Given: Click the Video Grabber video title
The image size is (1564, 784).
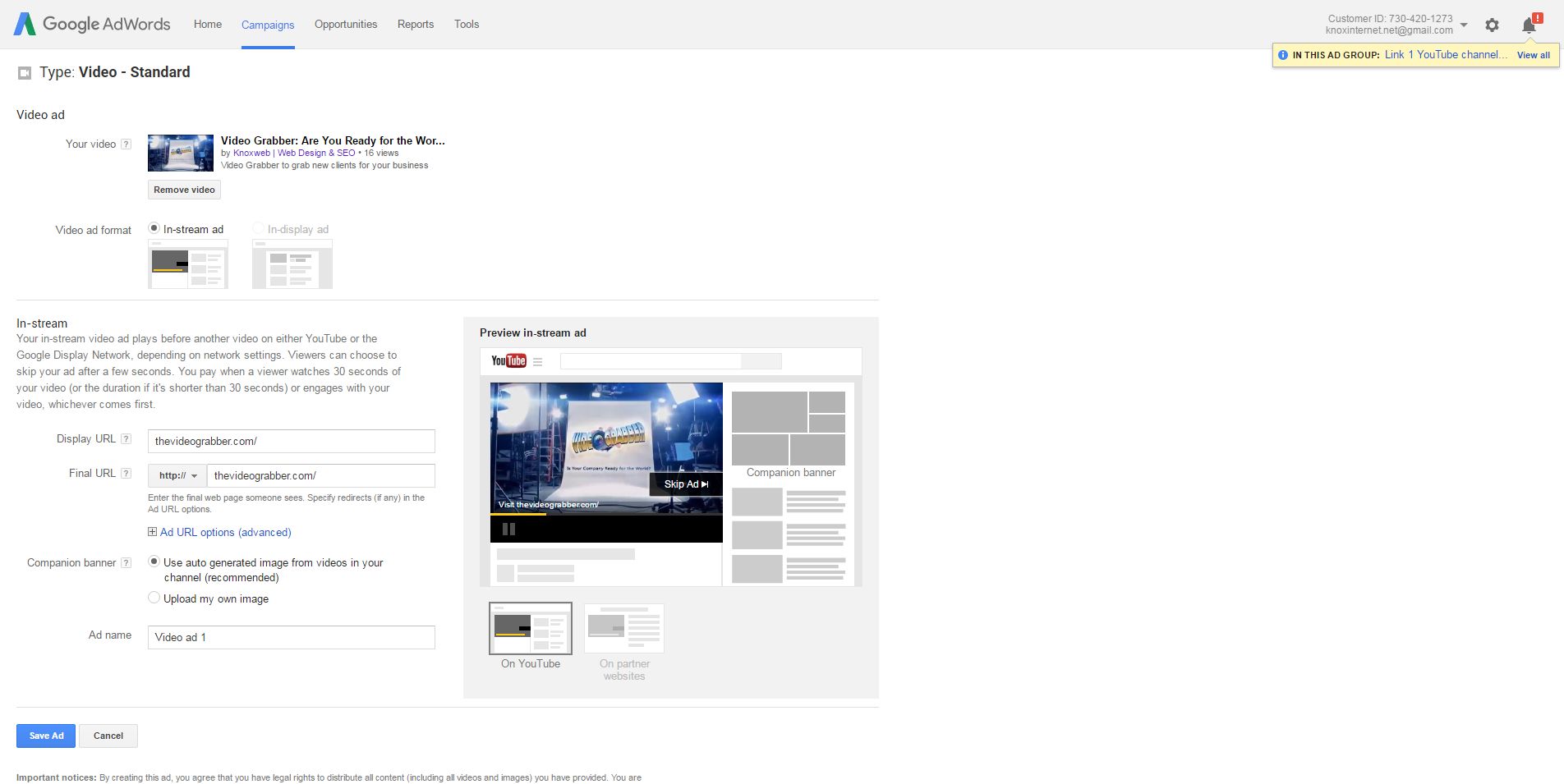Looking at the screenshot, I should 333,140.
